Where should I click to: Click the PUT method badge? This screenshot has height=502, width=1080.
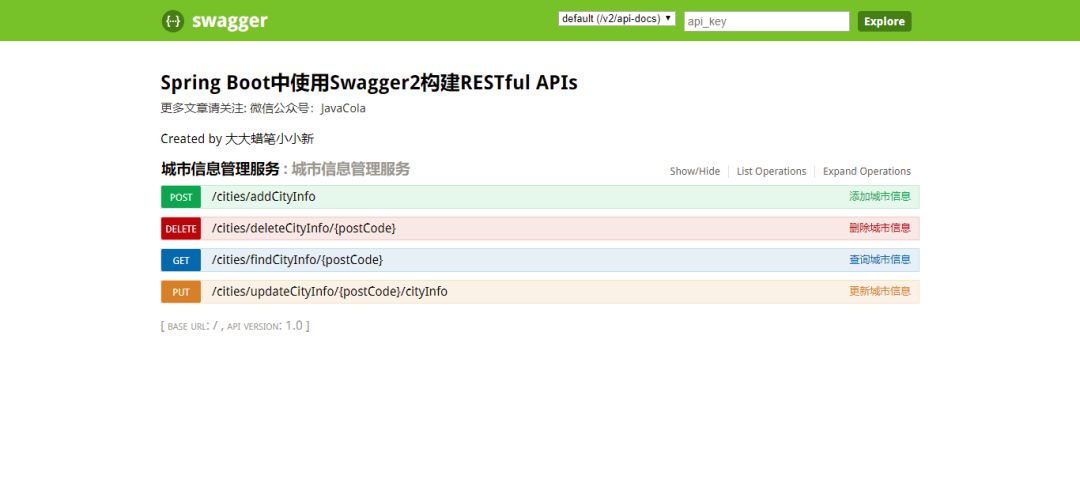pyautogui.click(x=181, y=292)
